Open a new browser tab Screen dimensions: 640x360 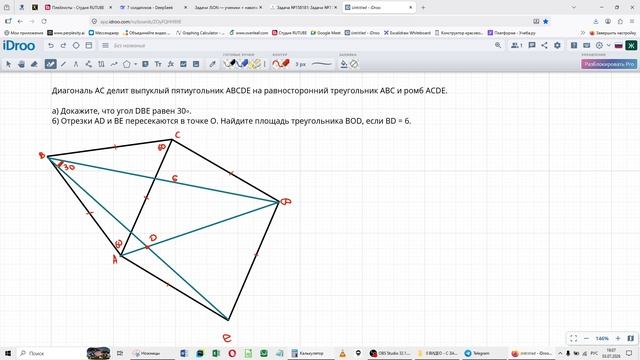pyautogui.click(x=423, y=7)
